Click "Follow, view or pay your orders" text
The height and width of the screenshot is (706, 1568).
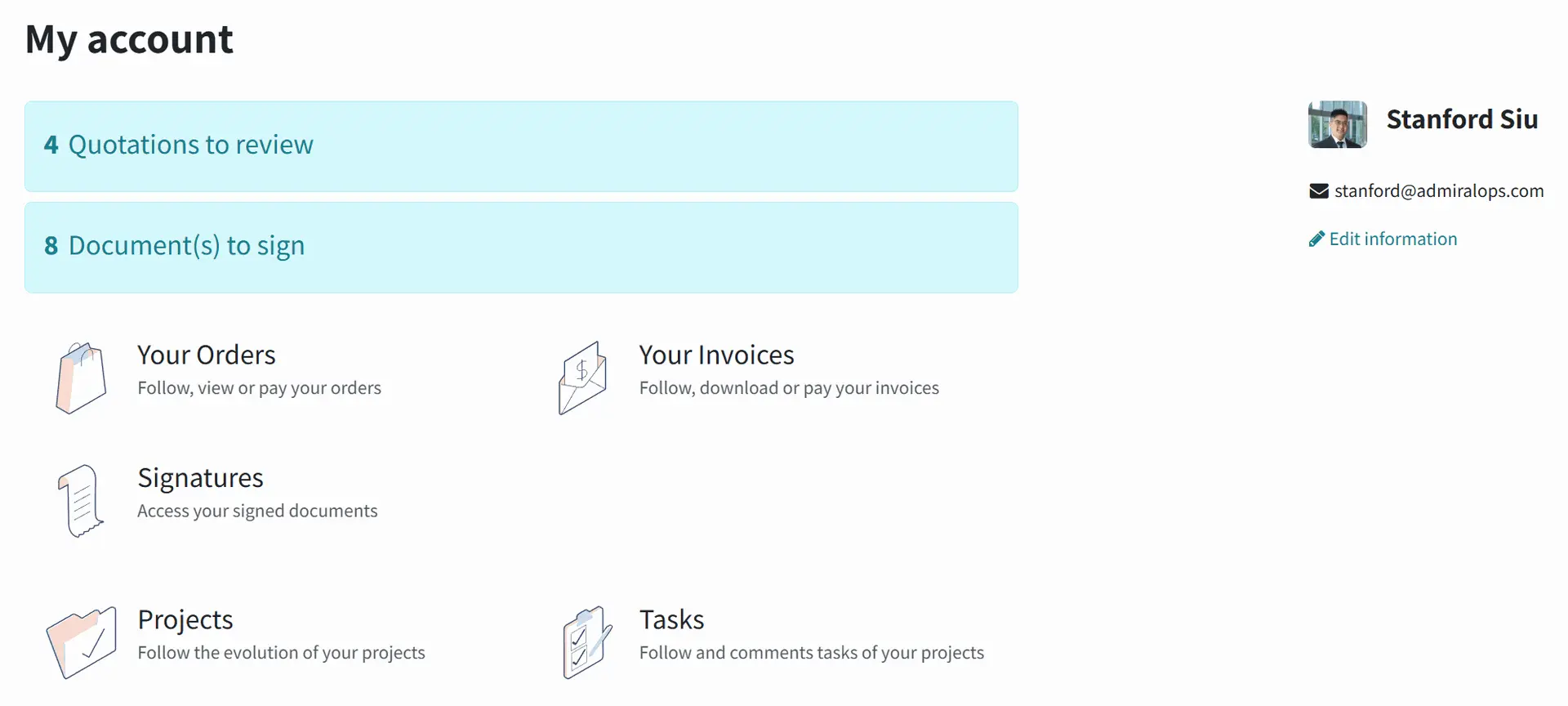coord(259,388)
